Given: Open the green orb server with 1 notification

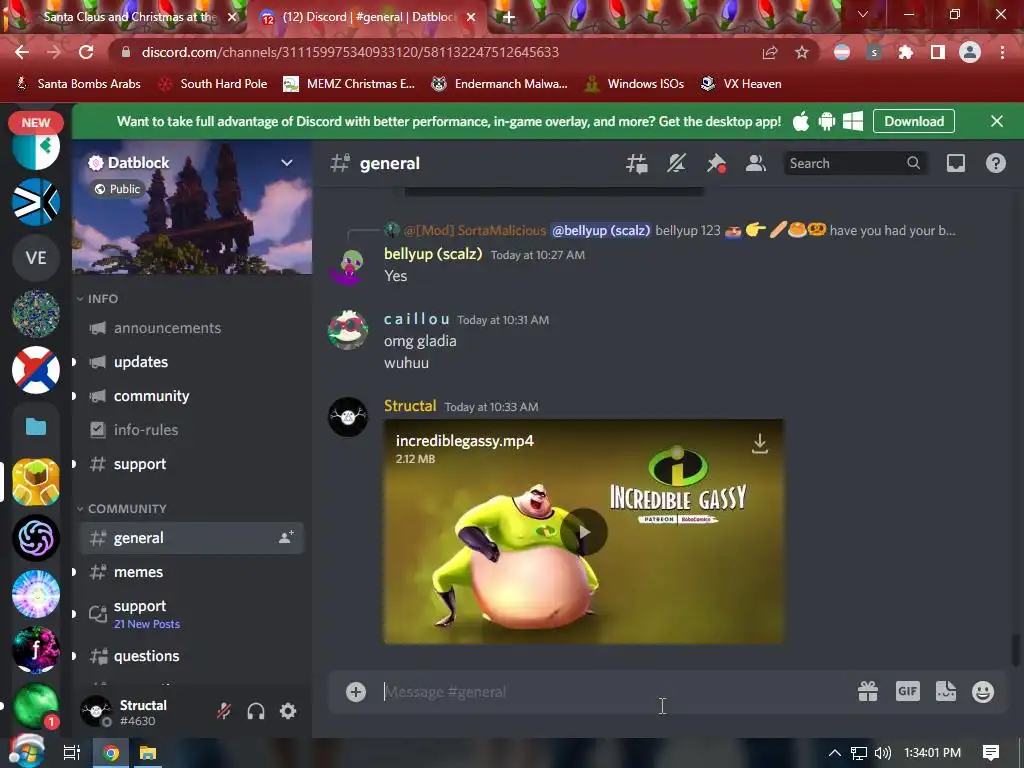Looking at the screenshot, I should tap(36, 706).
